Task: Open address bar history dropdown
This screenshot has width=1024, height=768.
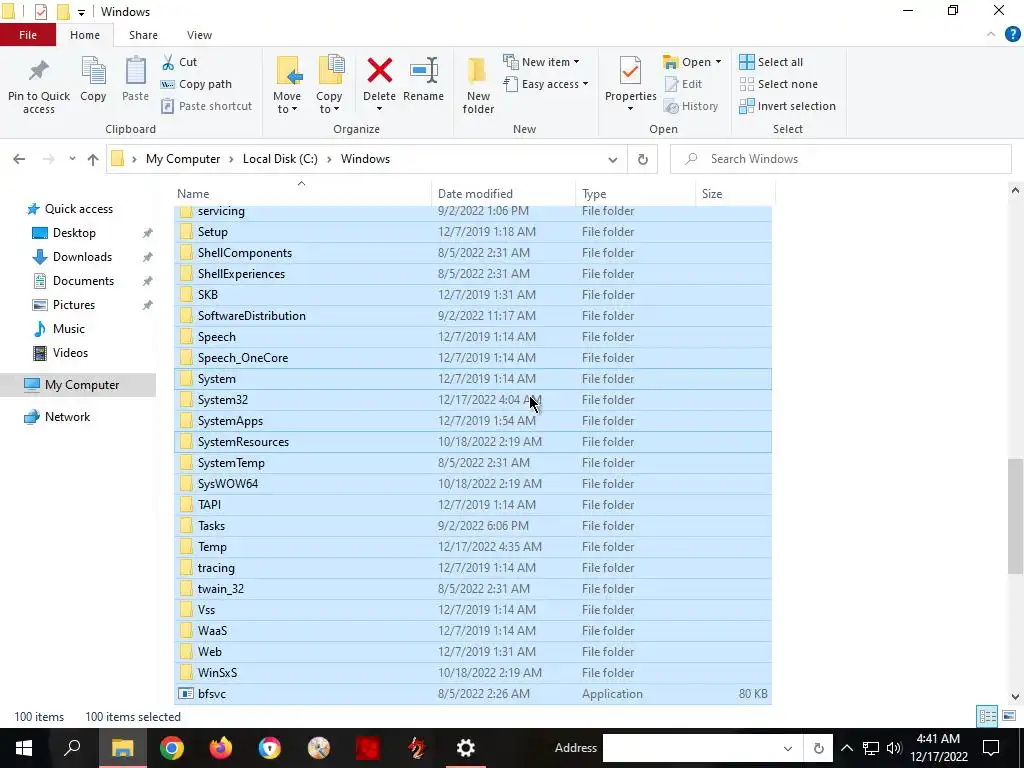Action: pos(613,159)
